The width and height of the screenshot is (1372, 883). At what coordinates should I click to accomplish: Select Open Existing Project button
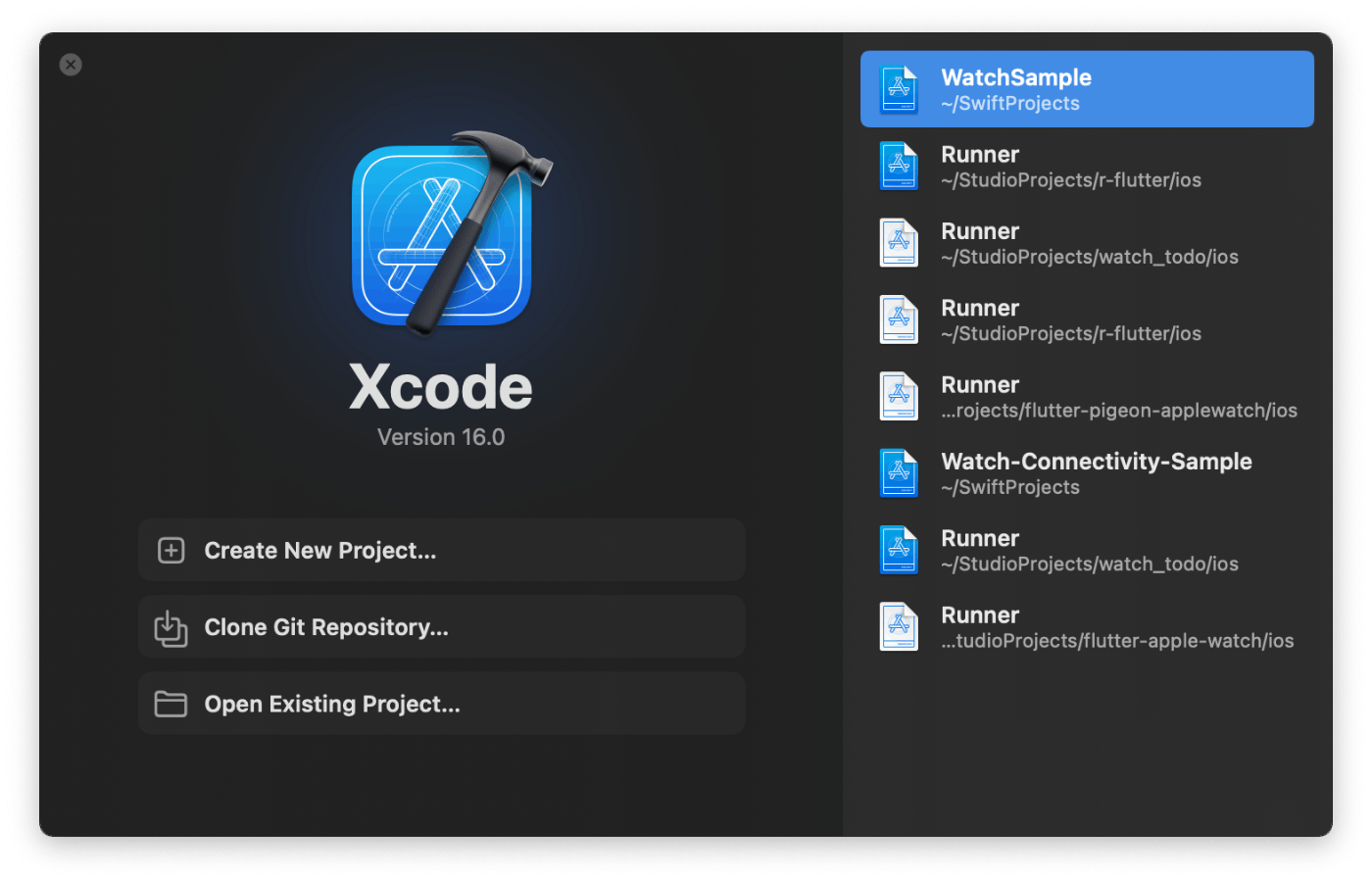click(x=441, y=704)
